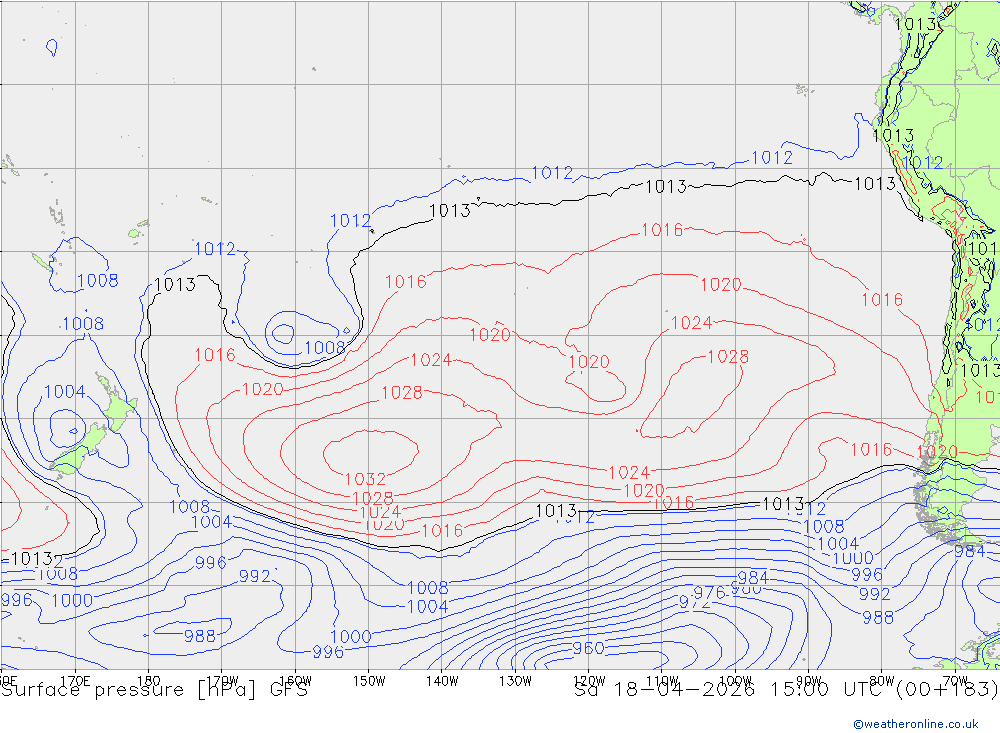This screenshot has height=733, width=1000.
Task: Open the ©weatheronline.co.uk link
Action: pos(916,724)
